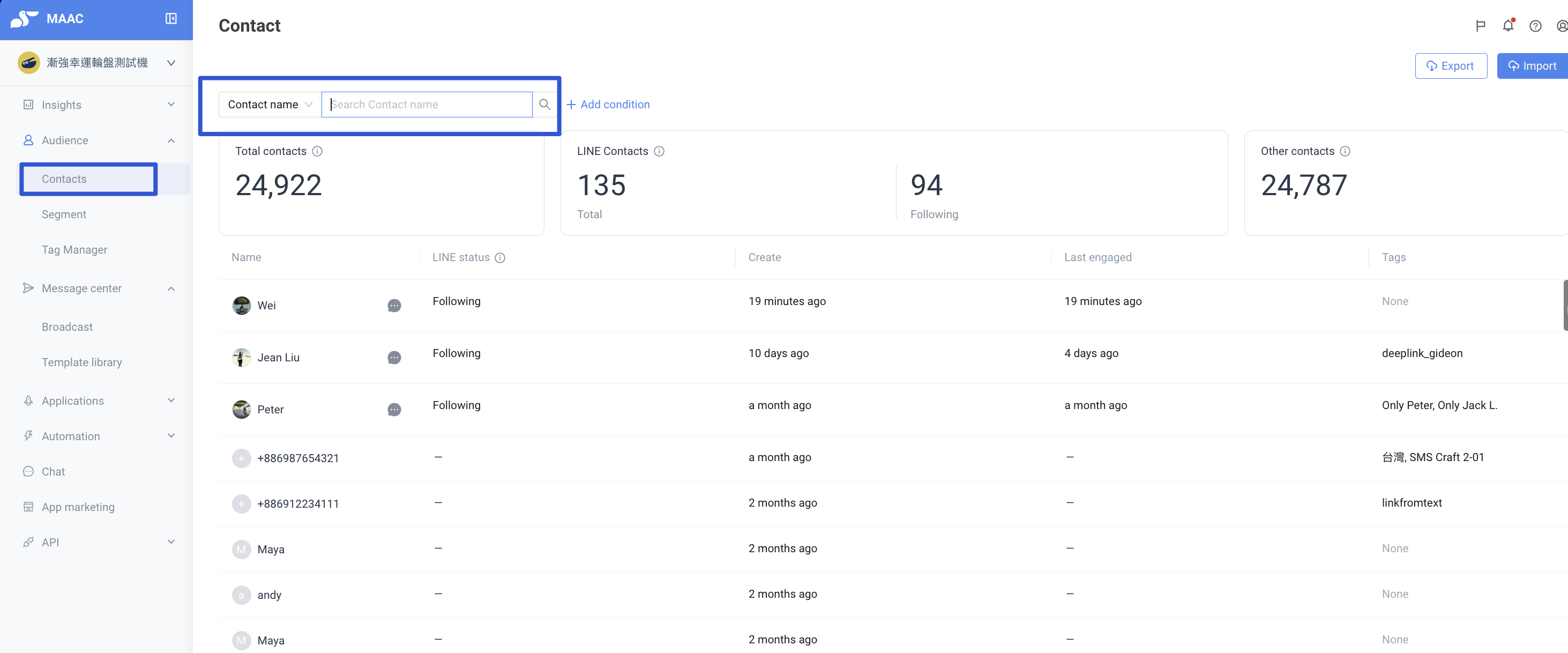Open the notifications bell
The image size is (1568, 653).
pos(1508,26)
